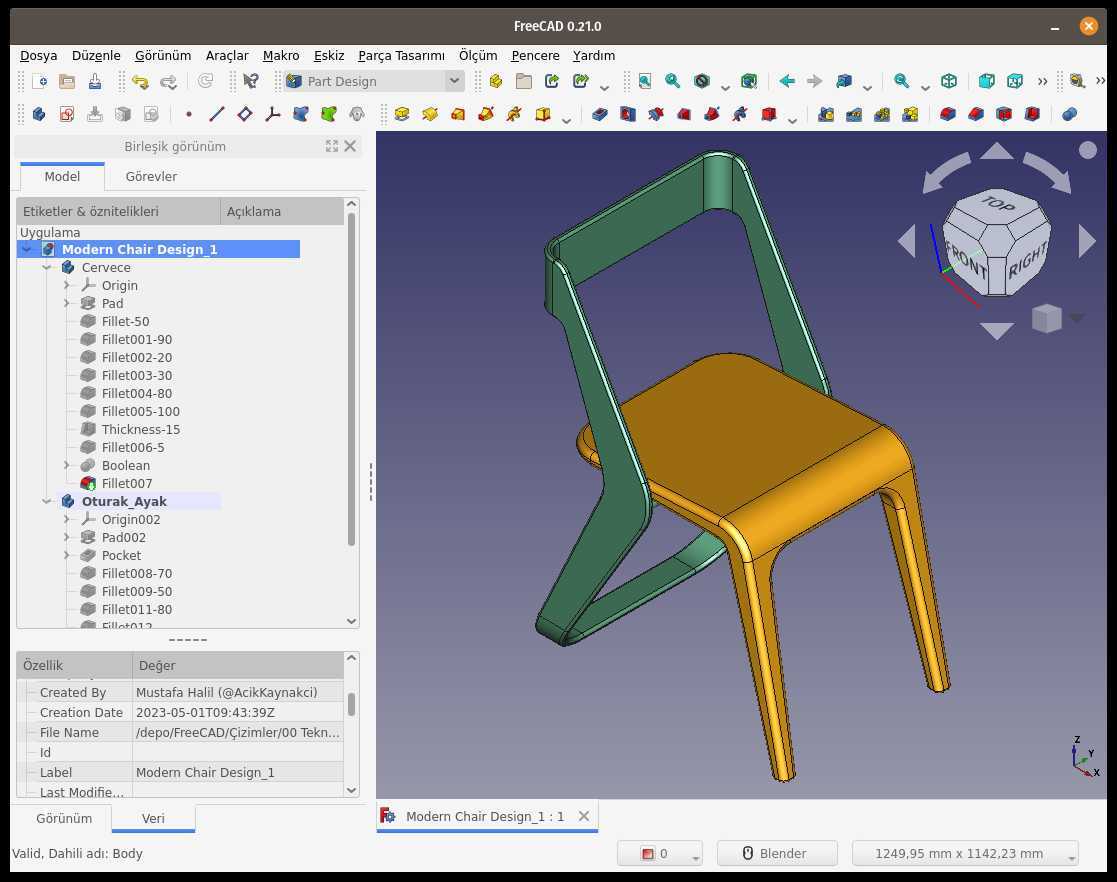Click the Fit all view icon
This screenshot has height=882, width=1117.
tap(645, 81)
